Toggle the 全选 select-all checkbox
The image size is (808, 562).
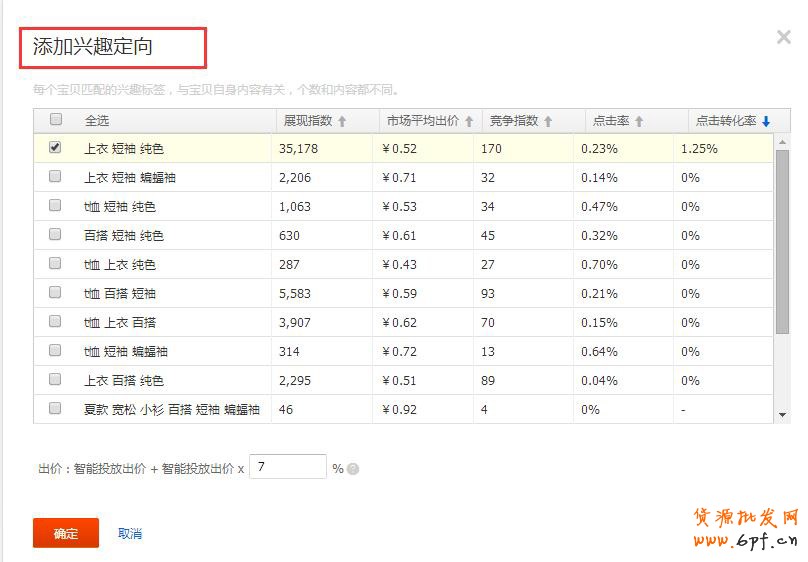pyautogui.click(x=55, y=120)
